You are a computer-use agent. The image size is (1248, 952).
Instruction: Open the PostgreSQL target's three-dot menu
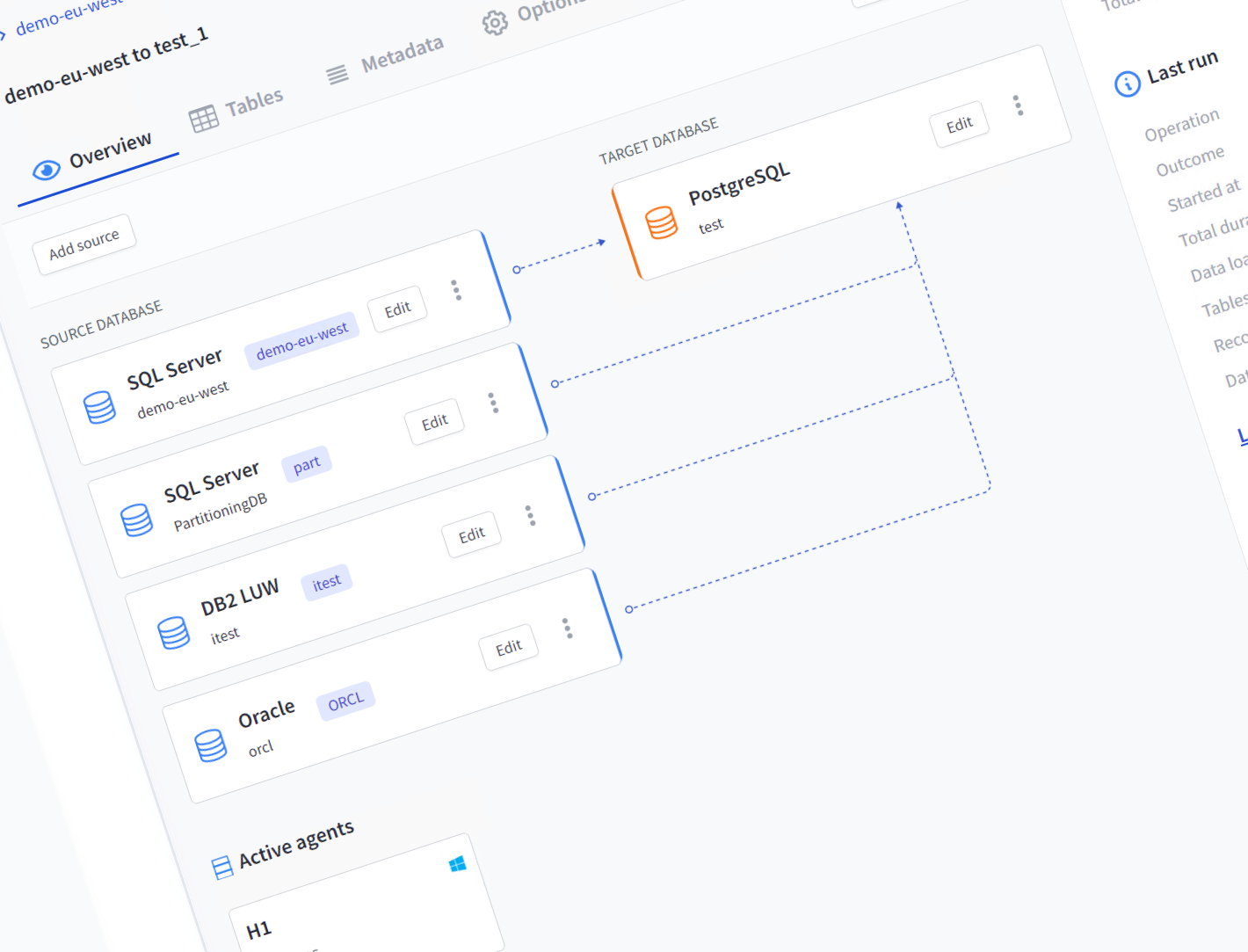pyautogui.click(x=1018, y=105)
